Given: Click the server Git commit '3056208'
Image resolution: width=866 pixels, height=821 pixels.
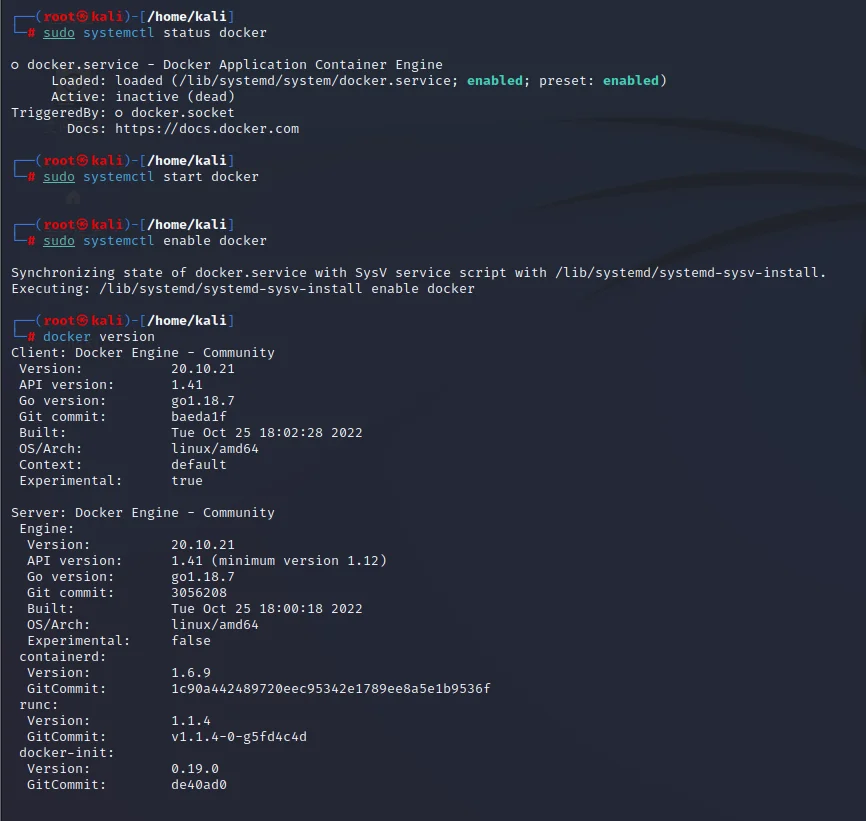Looking at the screenshot, I should coord(199,592).
